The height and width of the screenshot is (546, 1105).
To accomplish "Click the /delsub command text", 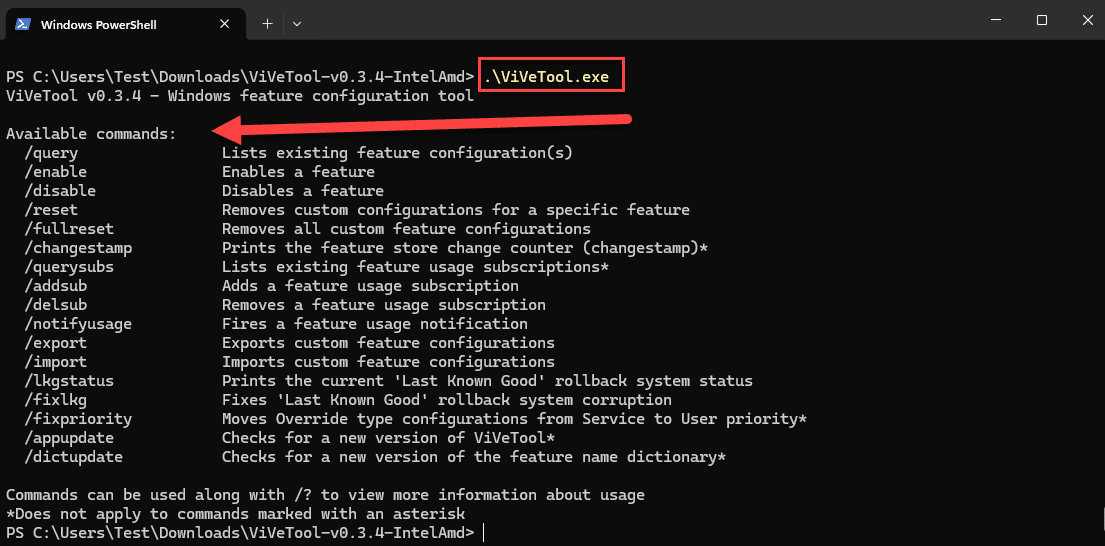I will (x=56, y=304).
